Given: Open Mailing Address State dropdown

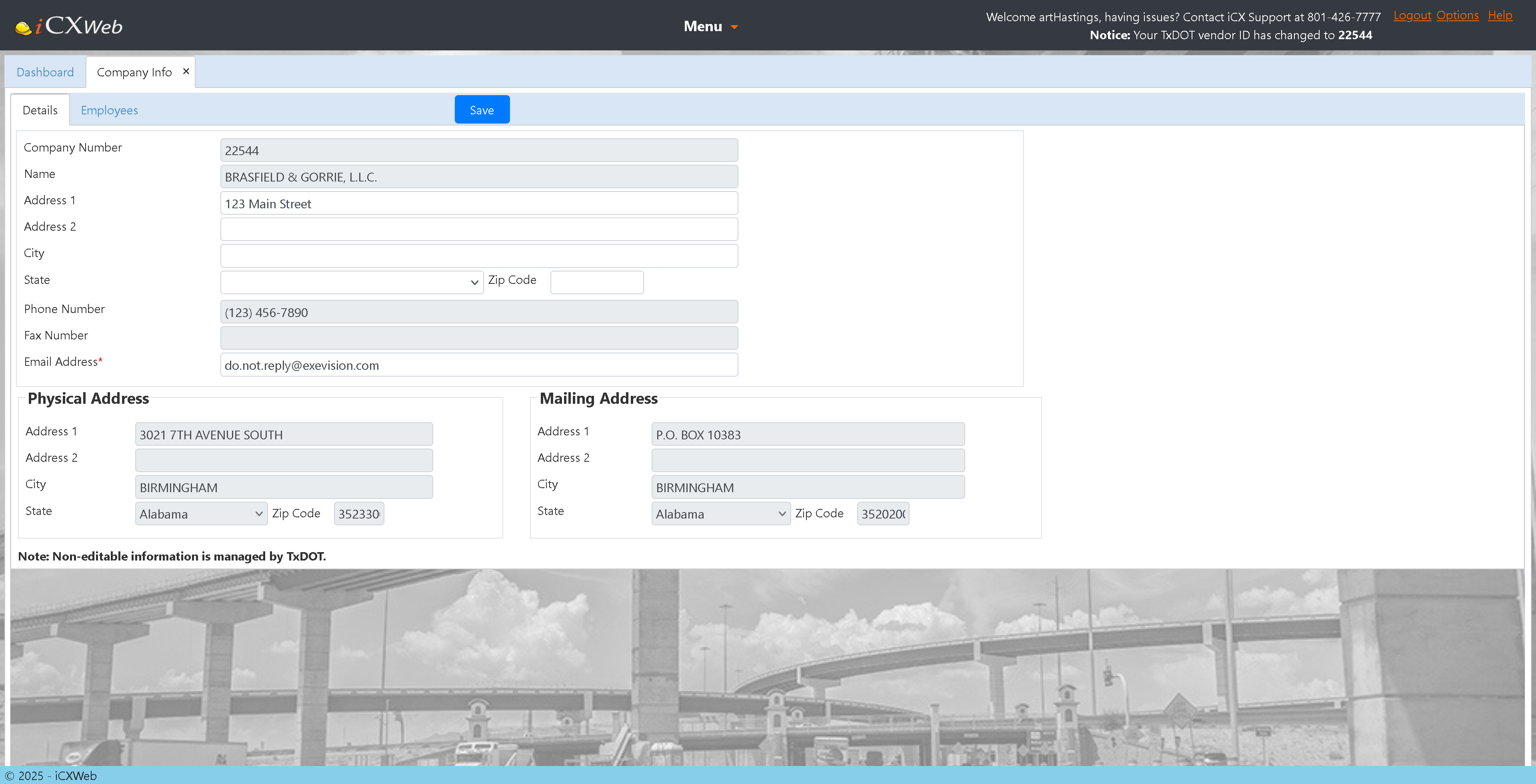Looking at the screenshot, I should [x=721, y=513].
